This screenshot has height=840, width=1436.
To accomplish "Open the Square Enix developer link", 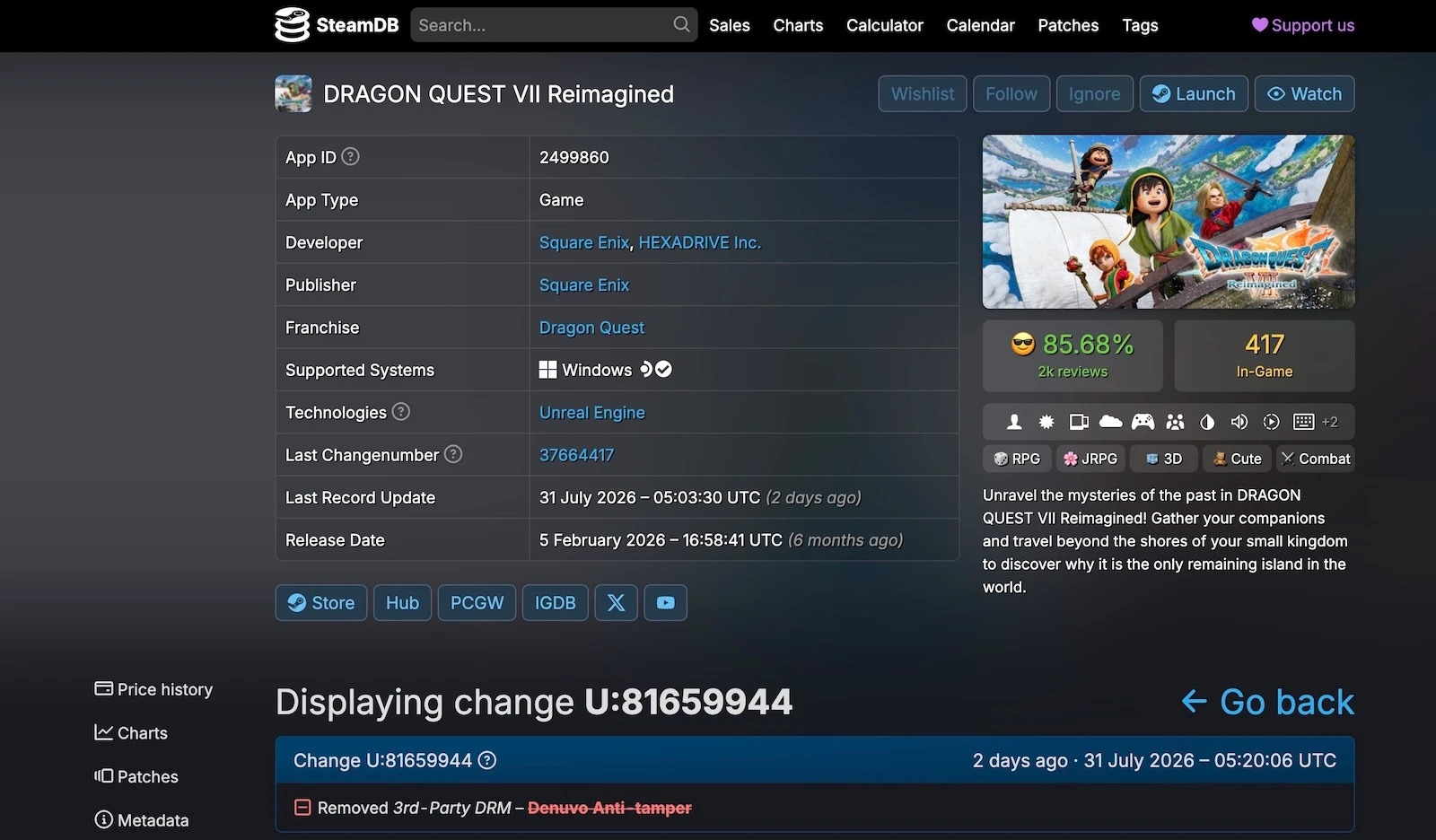I will coord(584,242).
